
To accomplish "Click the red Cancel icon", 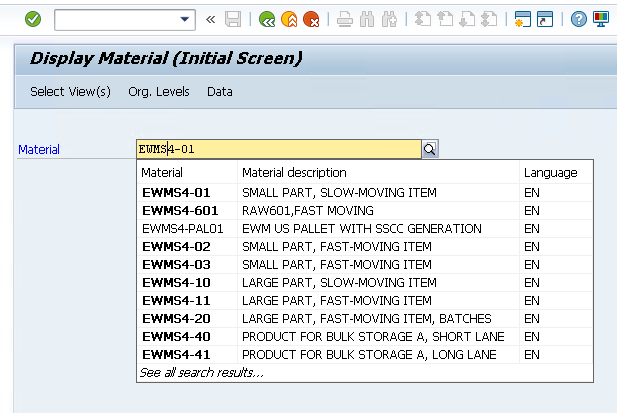I will tap(311, 19).
